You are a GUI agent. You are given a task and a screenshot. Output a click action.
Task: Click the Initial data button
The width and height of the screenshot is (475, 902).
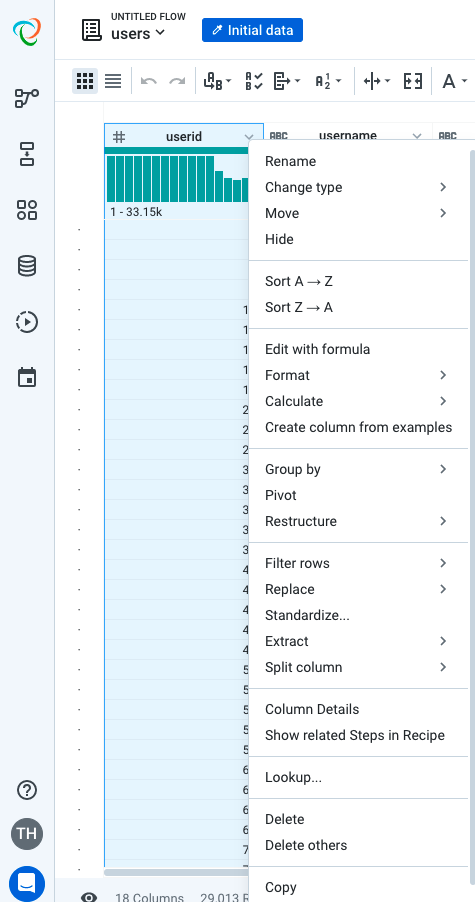click(x=252, y=30)
